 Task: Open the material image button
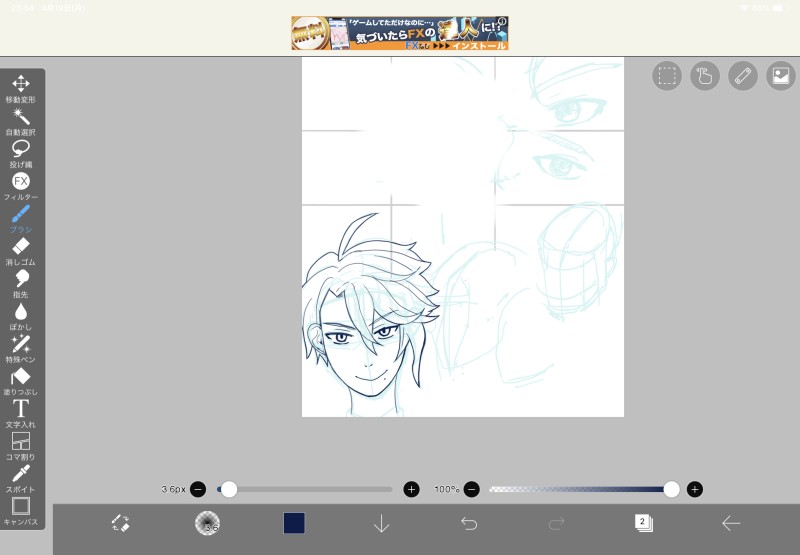[x=781, y=76]
